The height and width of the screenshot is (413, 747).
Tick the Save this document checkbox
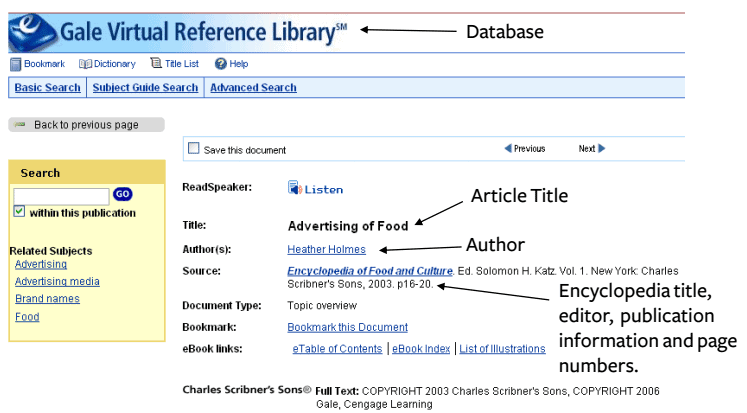point(193,148)
